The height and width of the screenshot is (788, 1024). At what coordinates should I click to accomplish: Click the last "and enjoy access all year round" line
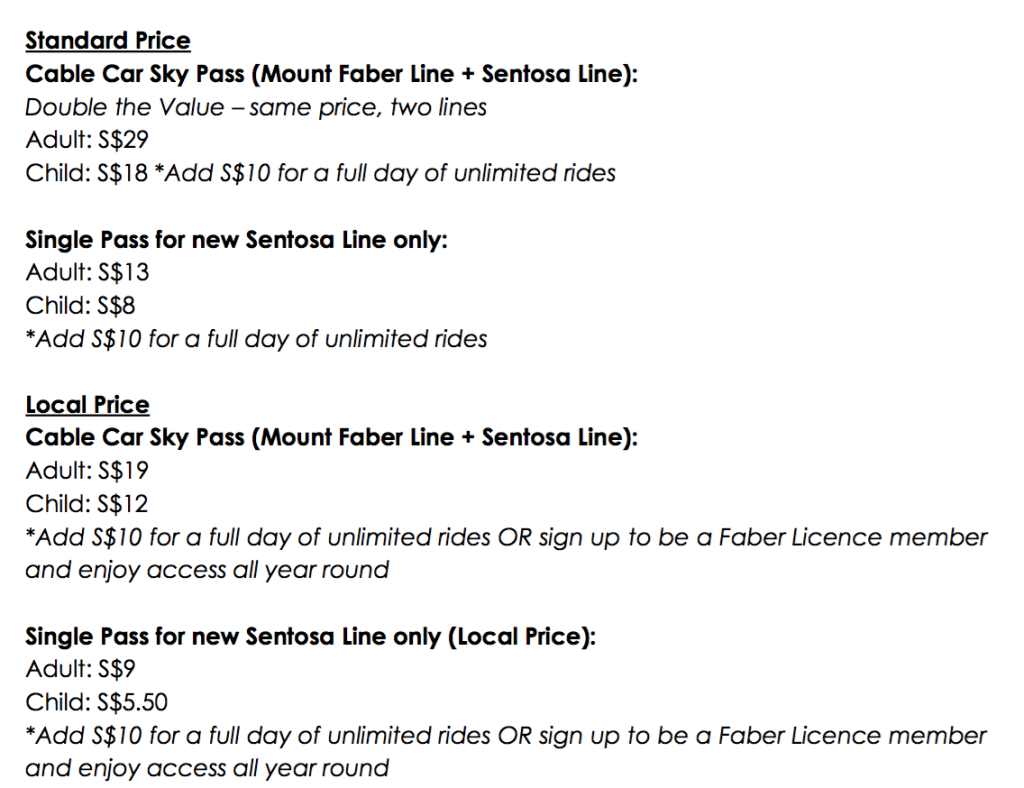pos(207,768)
